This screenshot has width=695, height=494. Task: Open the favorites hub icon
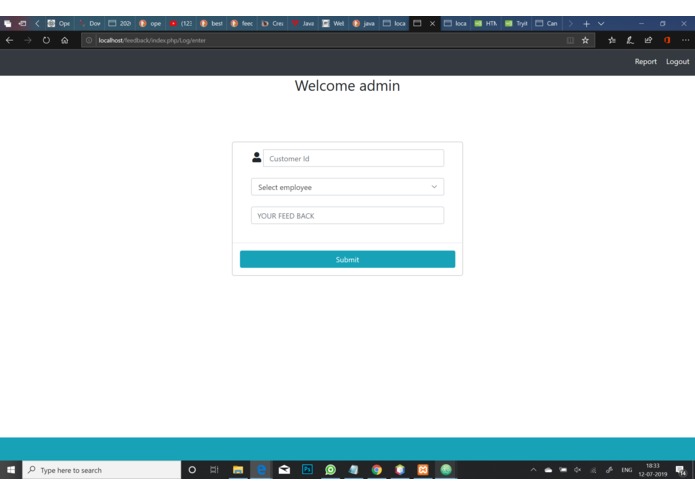[x=612, y=40]
